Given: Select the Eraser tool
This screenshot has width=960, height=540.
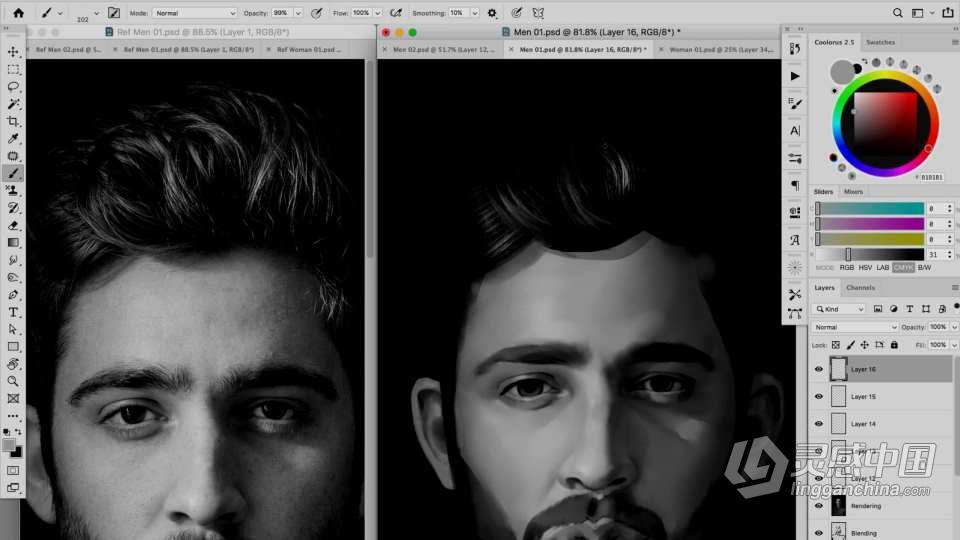Looking at the screenshot, I should [x=13, y=225].
